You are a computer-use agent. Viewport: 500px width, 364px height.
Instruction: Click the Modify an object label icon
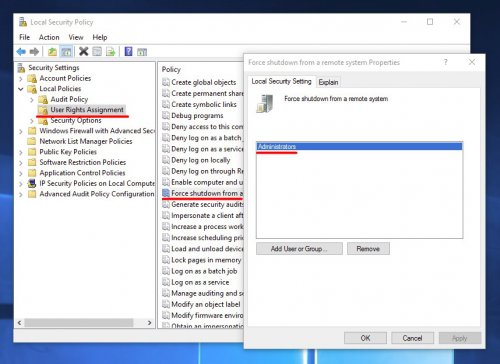166,304
